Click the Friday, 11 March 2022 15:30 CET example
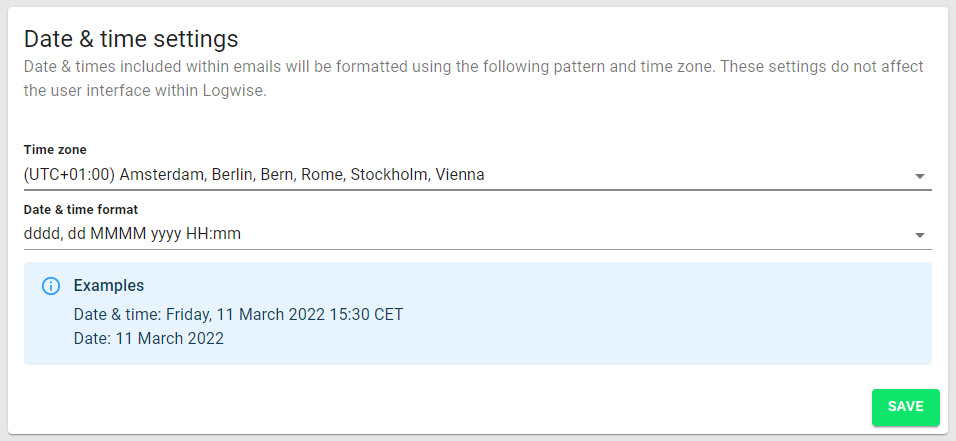The width and height of the screenshot is (956, 441). point(285,315)
